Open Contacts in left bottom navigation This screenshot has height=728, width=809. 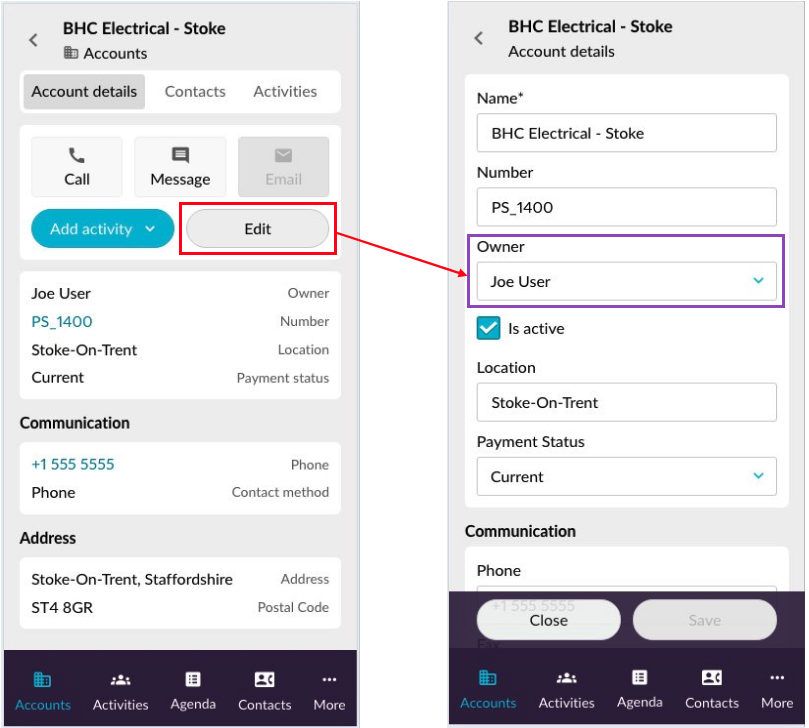[x=264, y=690]
